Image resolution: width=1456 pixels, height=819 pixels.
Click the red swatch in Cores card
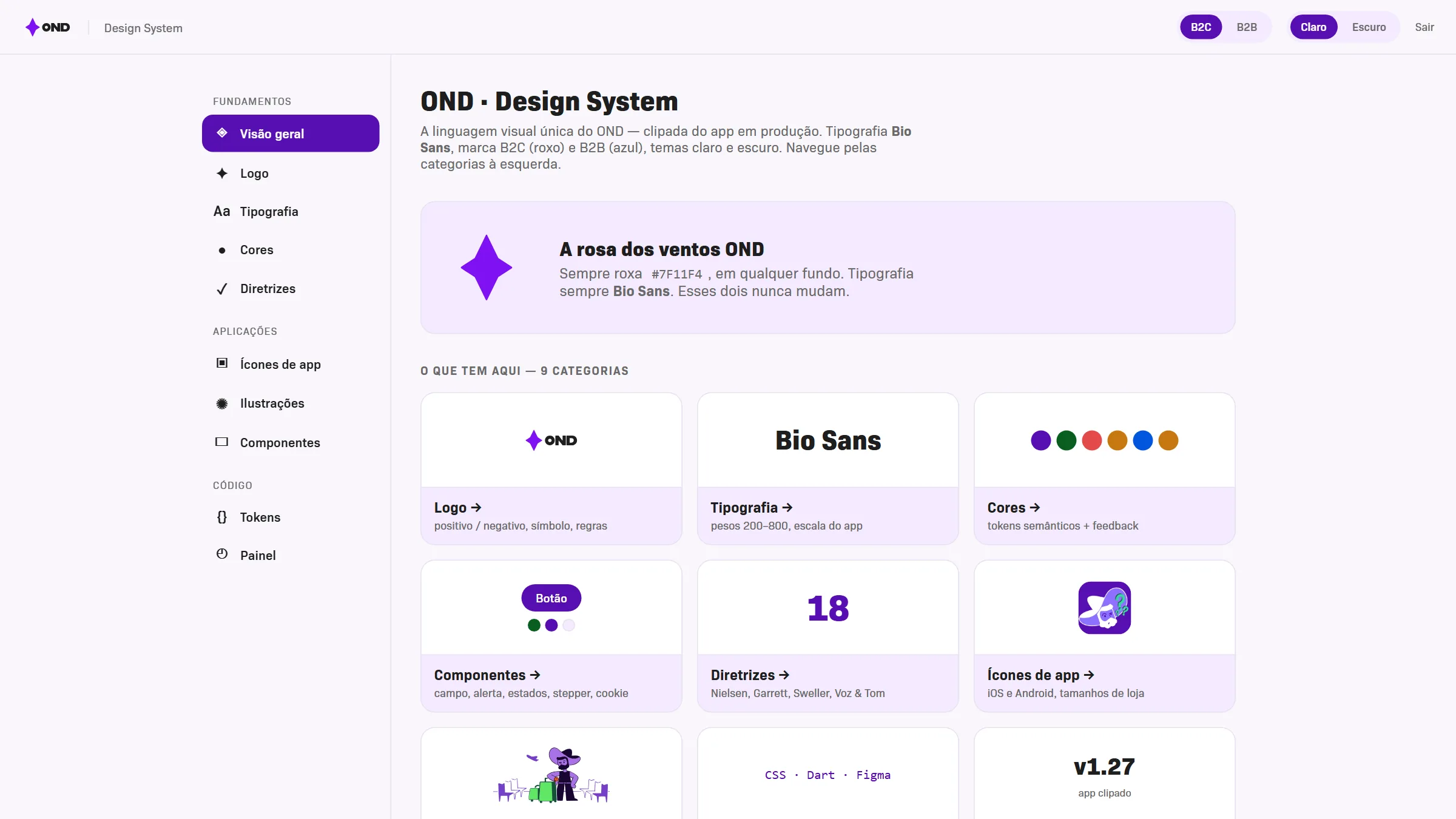tap(1092, 440)
